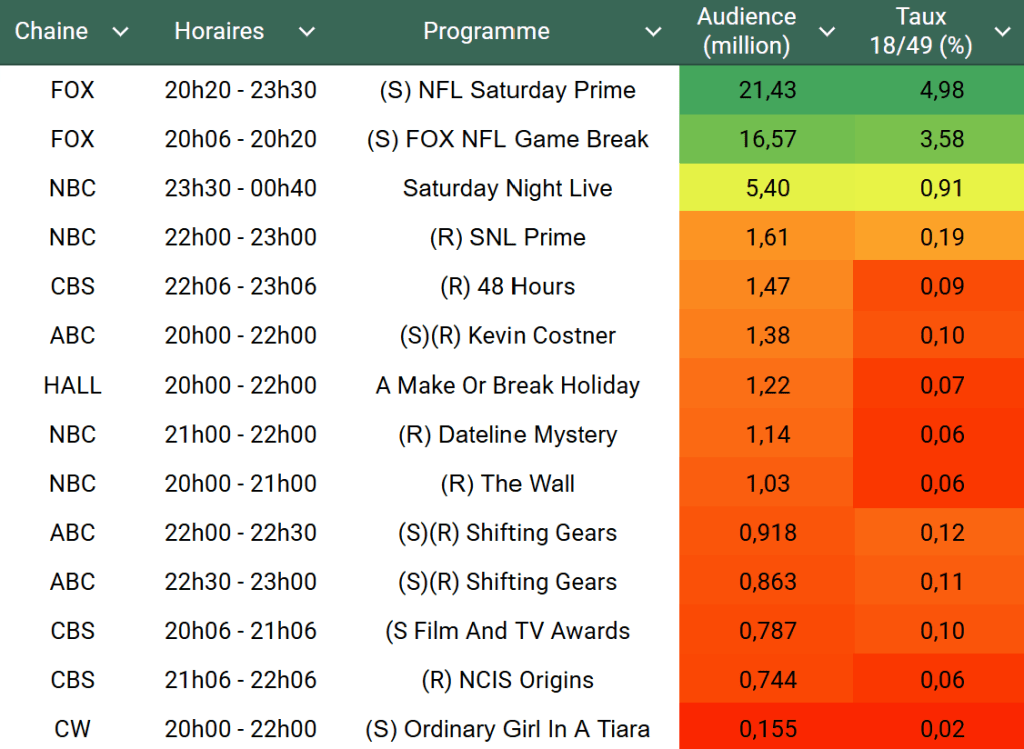Image resolution: width=1024 pixels, height=749 pixels.
Task: Open the Taux 18/49 (%) filter dropdown
Action: click(x=1002, y=32)
